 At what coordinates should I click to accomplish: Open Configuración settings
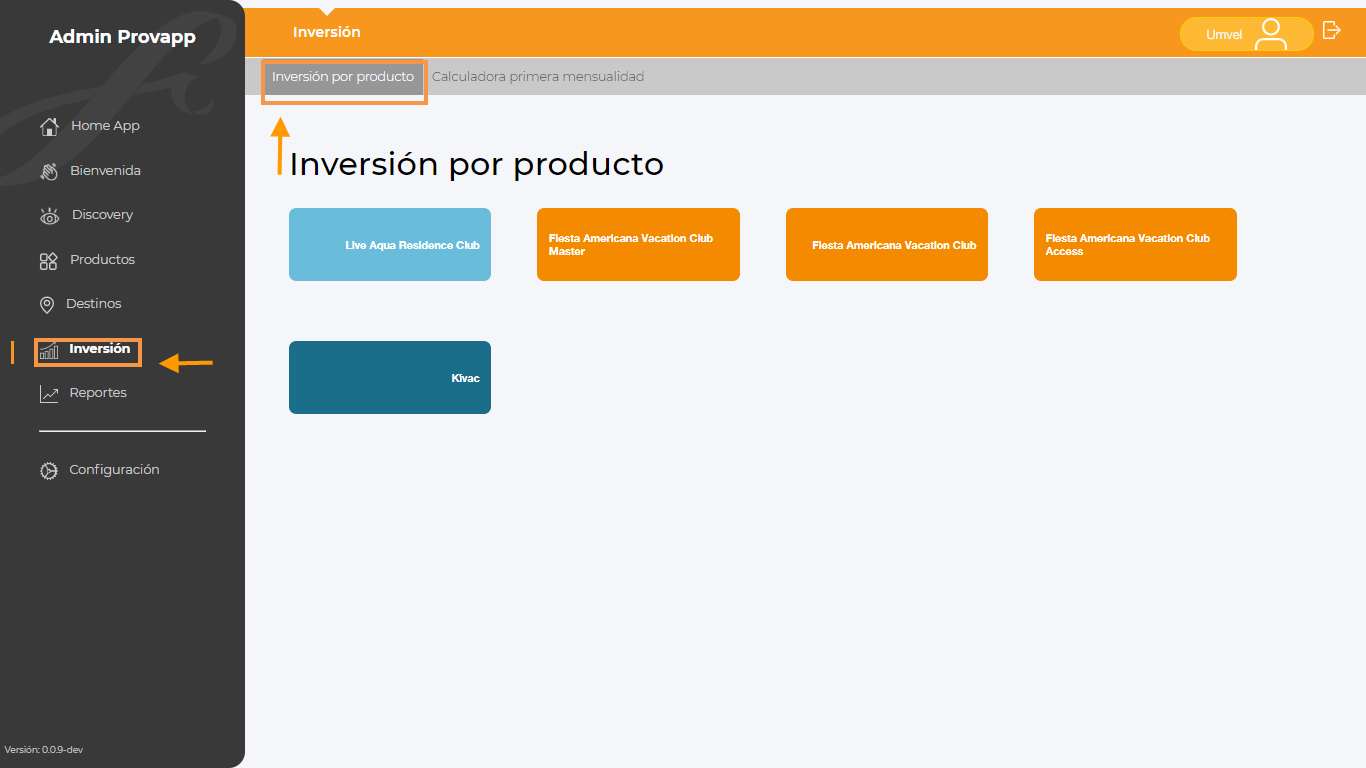tap(114, 470)
